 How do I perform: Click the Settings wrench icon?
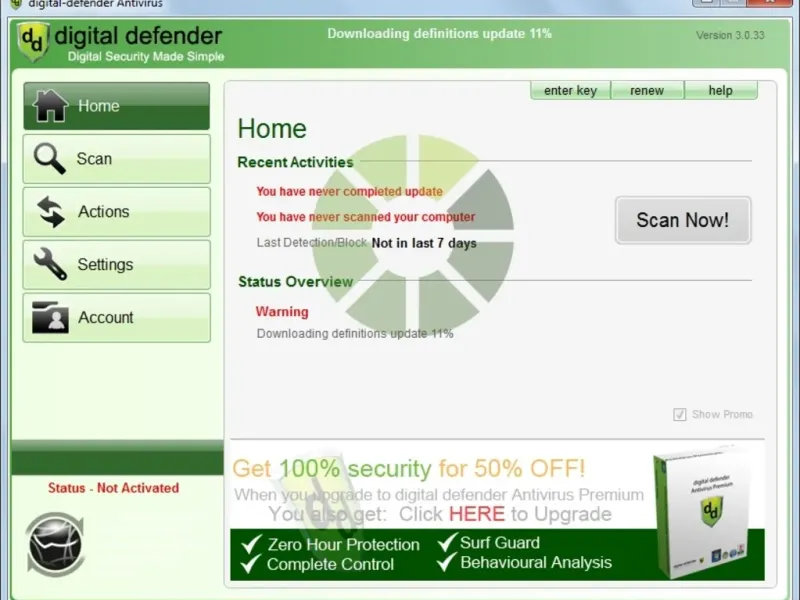50,264
